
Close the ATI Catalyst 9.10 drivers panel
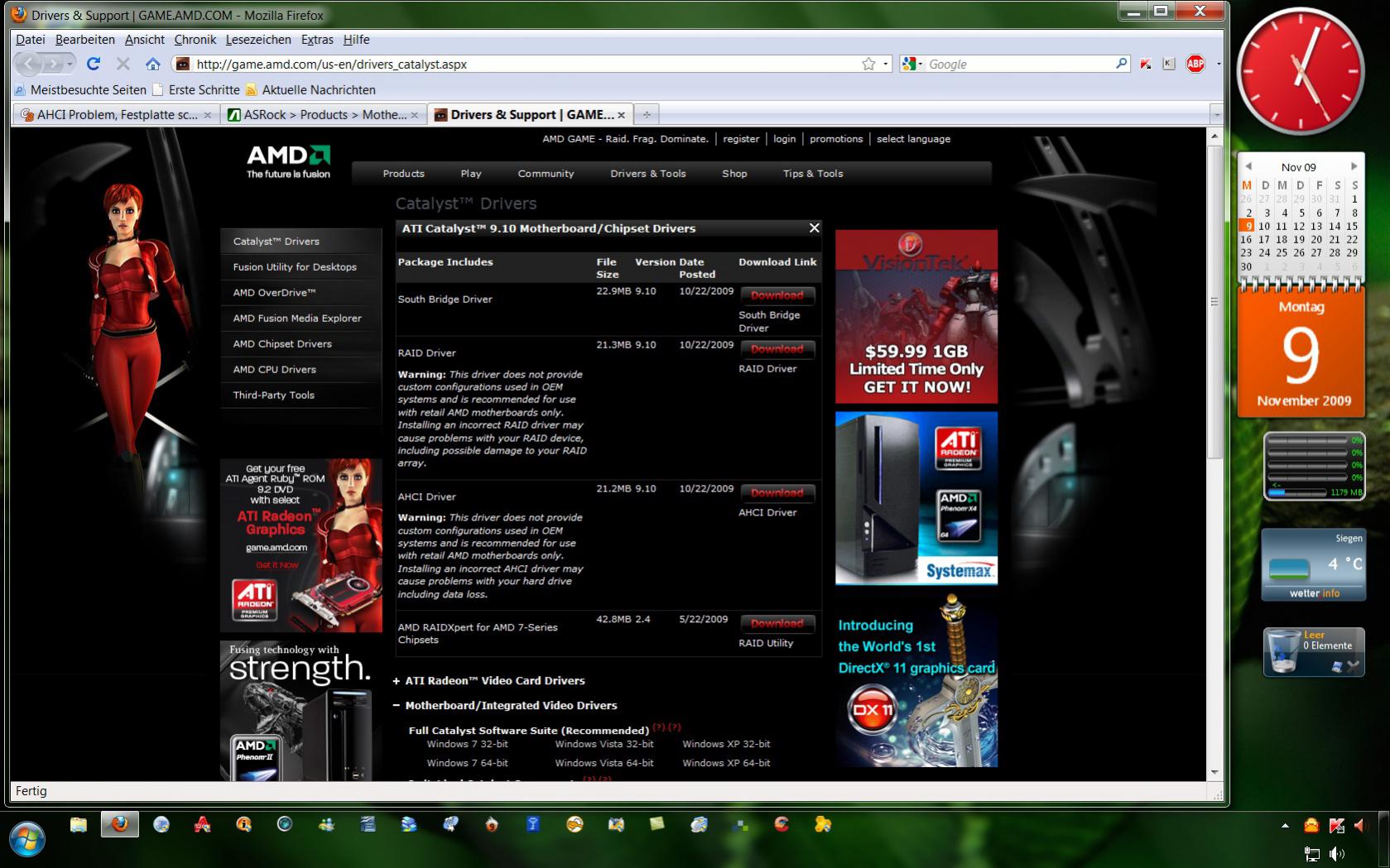(815, 228)
